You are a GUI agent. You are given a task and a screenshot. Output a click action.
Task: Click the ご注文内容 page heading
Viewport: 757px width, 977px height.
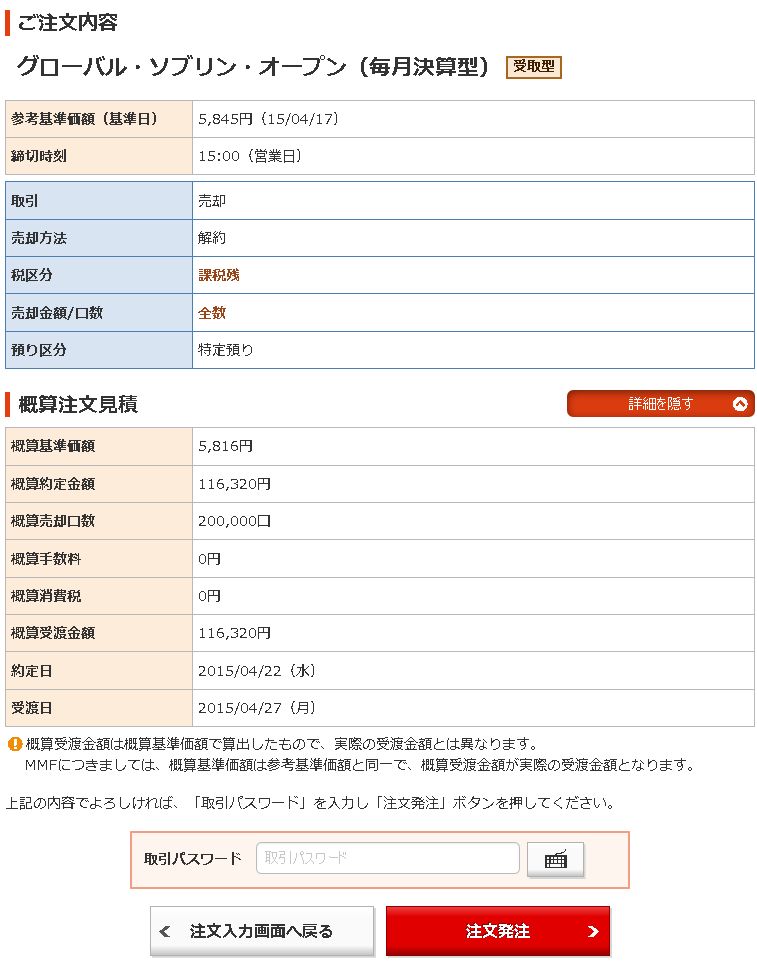67,23
